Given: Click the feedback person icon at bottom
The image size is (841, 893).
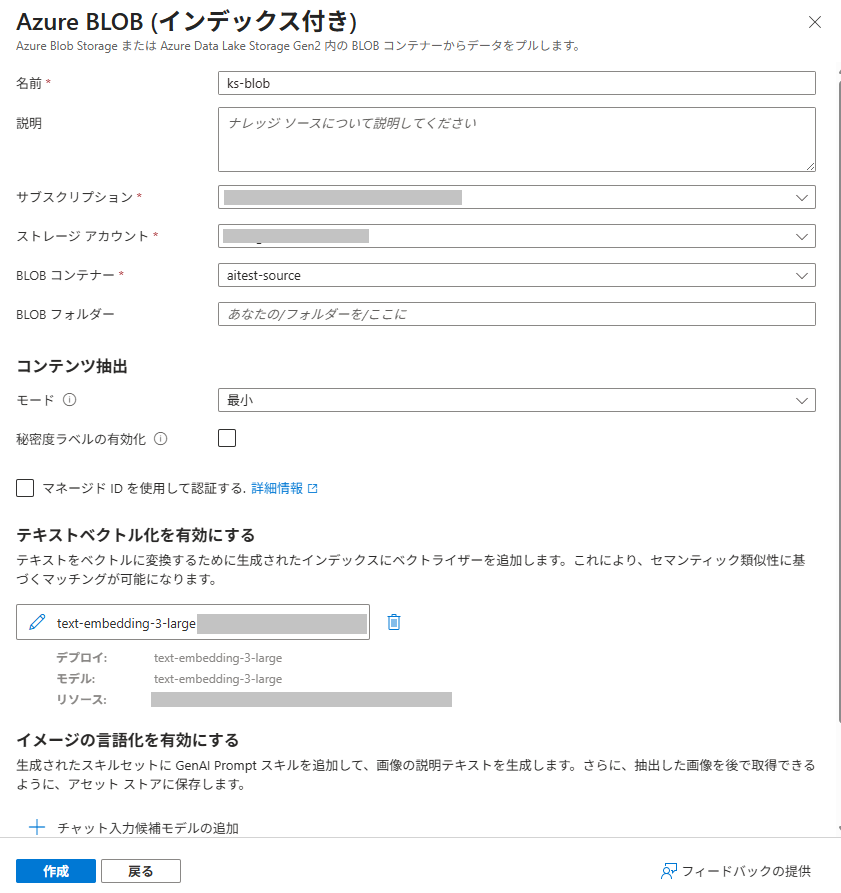Looking at the screenshot, I should pyautogui.click(x=668, y=871).
